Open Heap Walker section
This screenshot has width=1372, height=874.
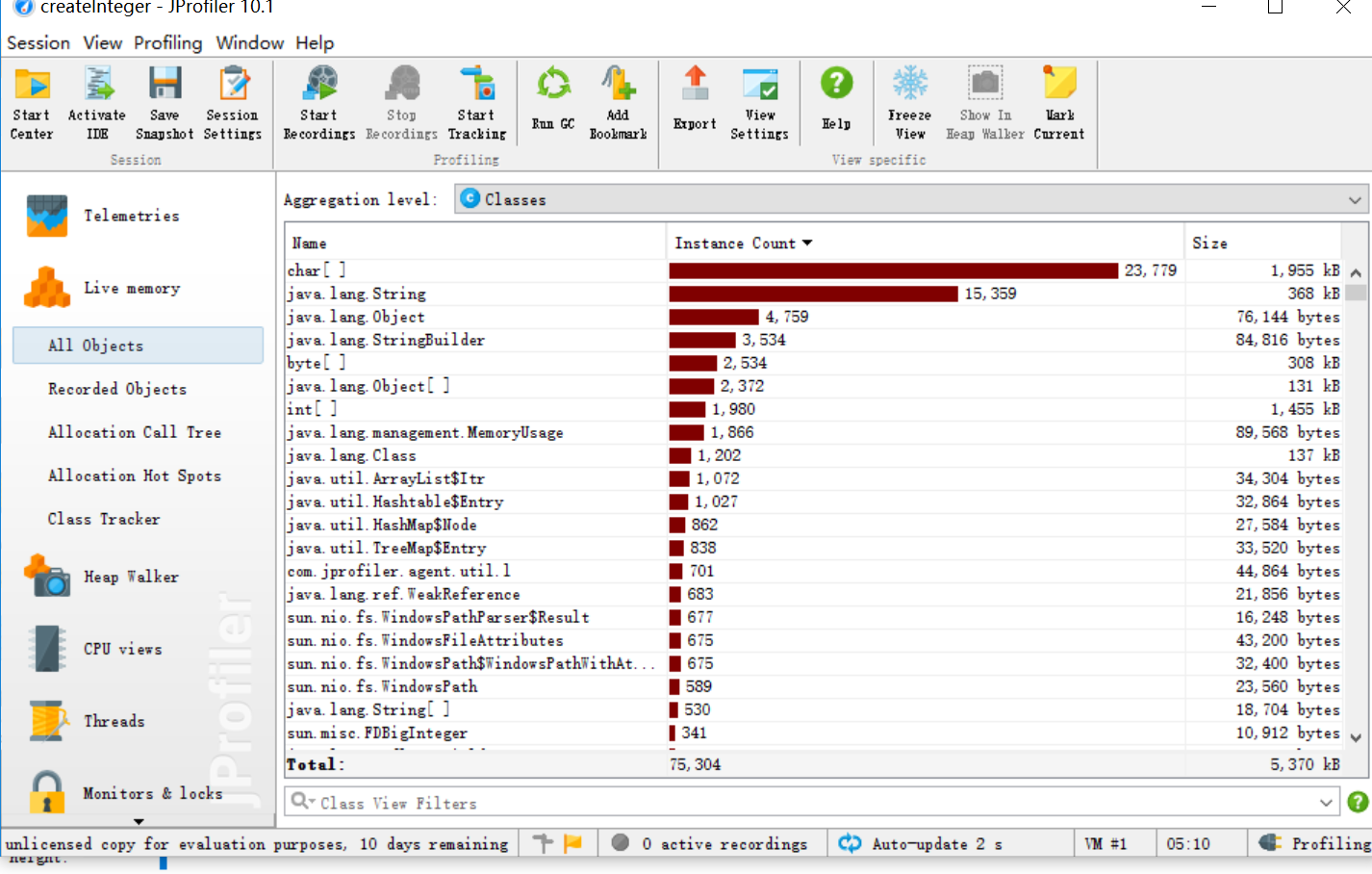pyautogui.click(x=102, y=577)
